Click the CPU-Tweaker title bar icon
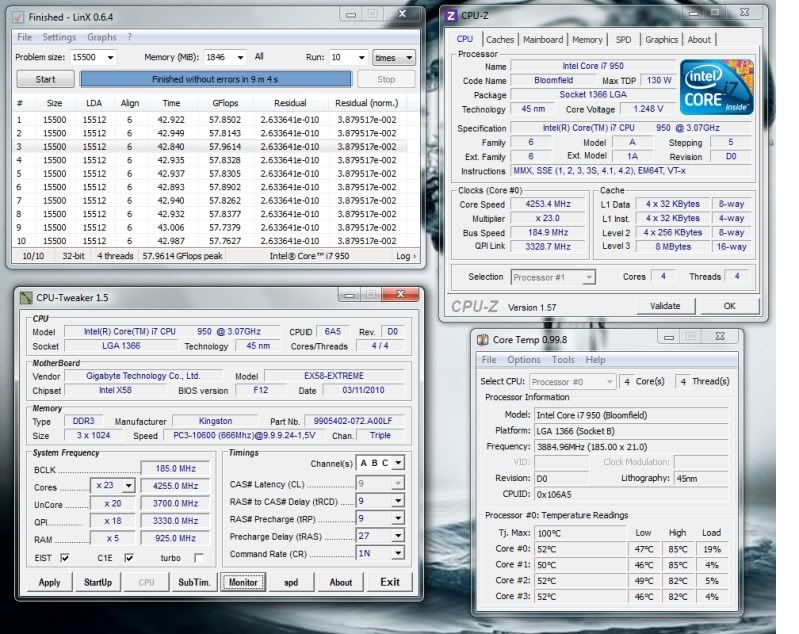Screen dimensions: 799x634 coord(25,297)
